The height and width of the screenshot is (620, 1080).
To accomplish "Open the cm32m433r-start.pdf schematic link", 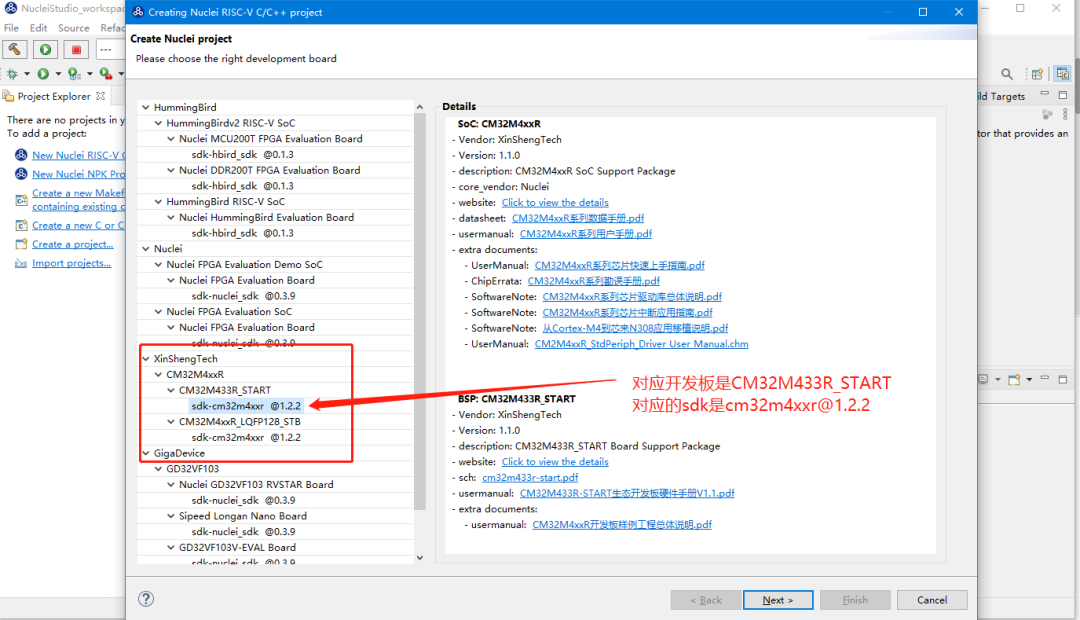I will pyautogui.click(x=530, y=477).
